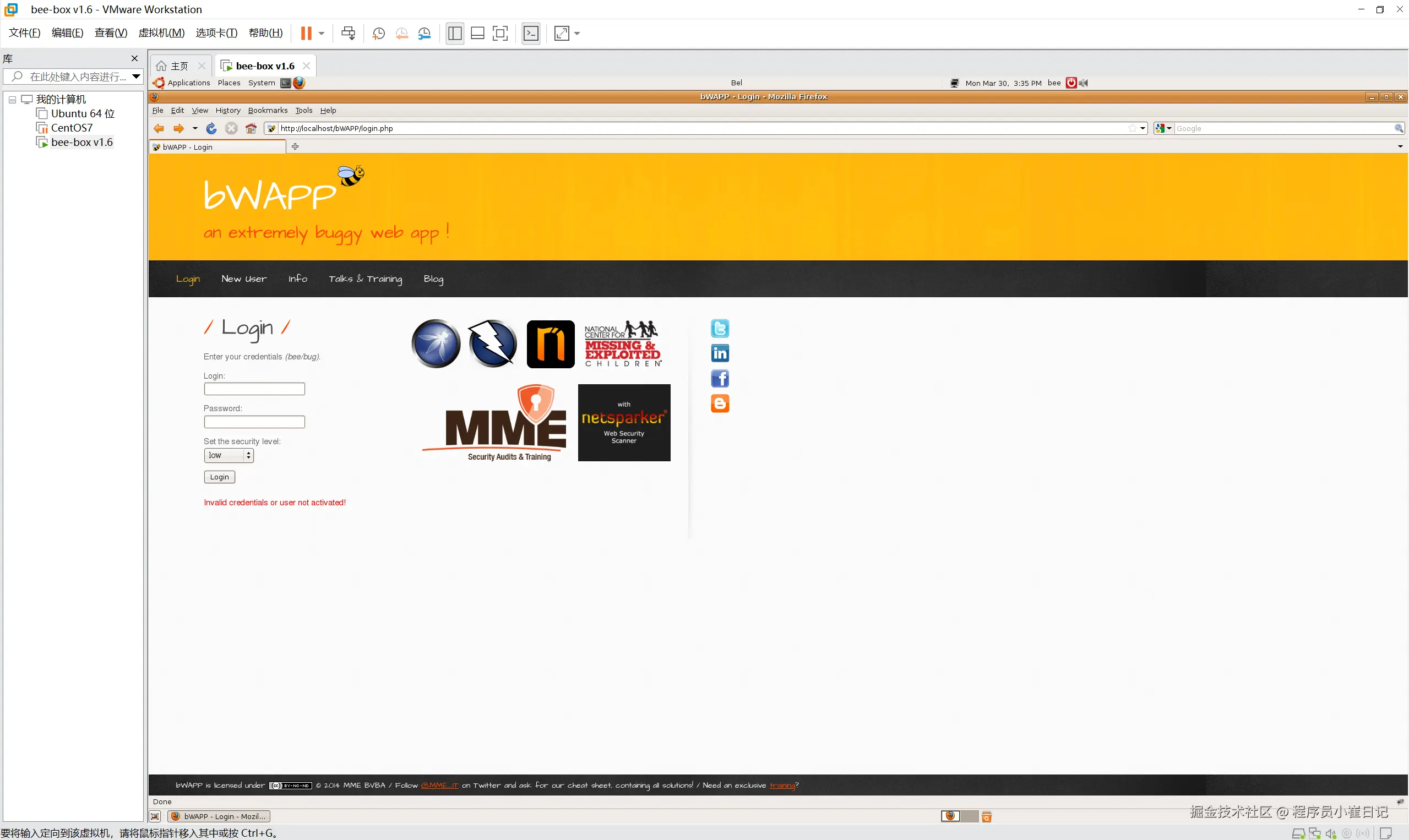The height and width of the screenshot is (840, 1409).
Task: Open the Bookmarks menu in Firefox
Action: (267, 111)
